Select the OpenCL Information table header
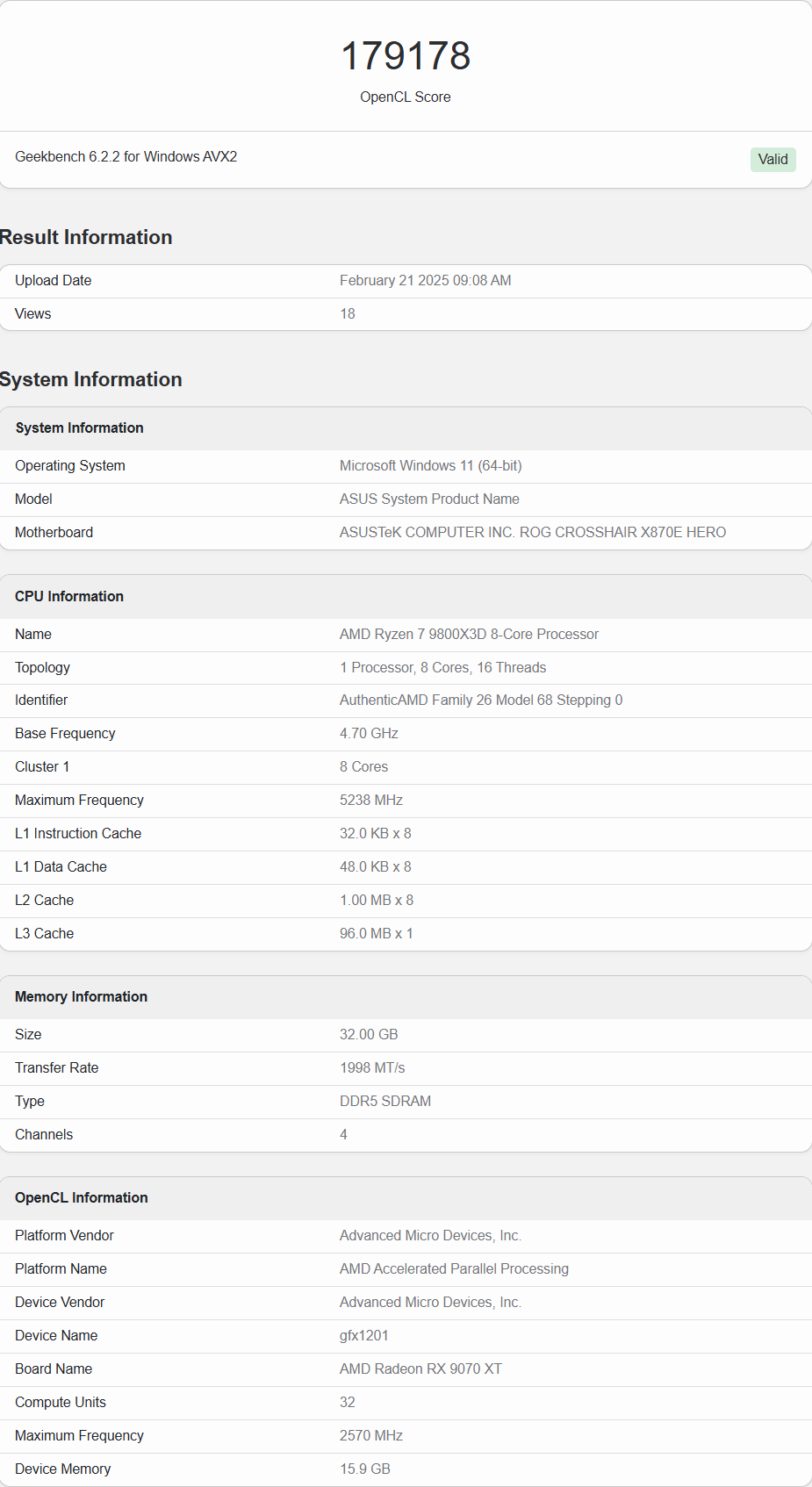The image size is (812, 1487). pyautogui.click(x=82, y=1198)
